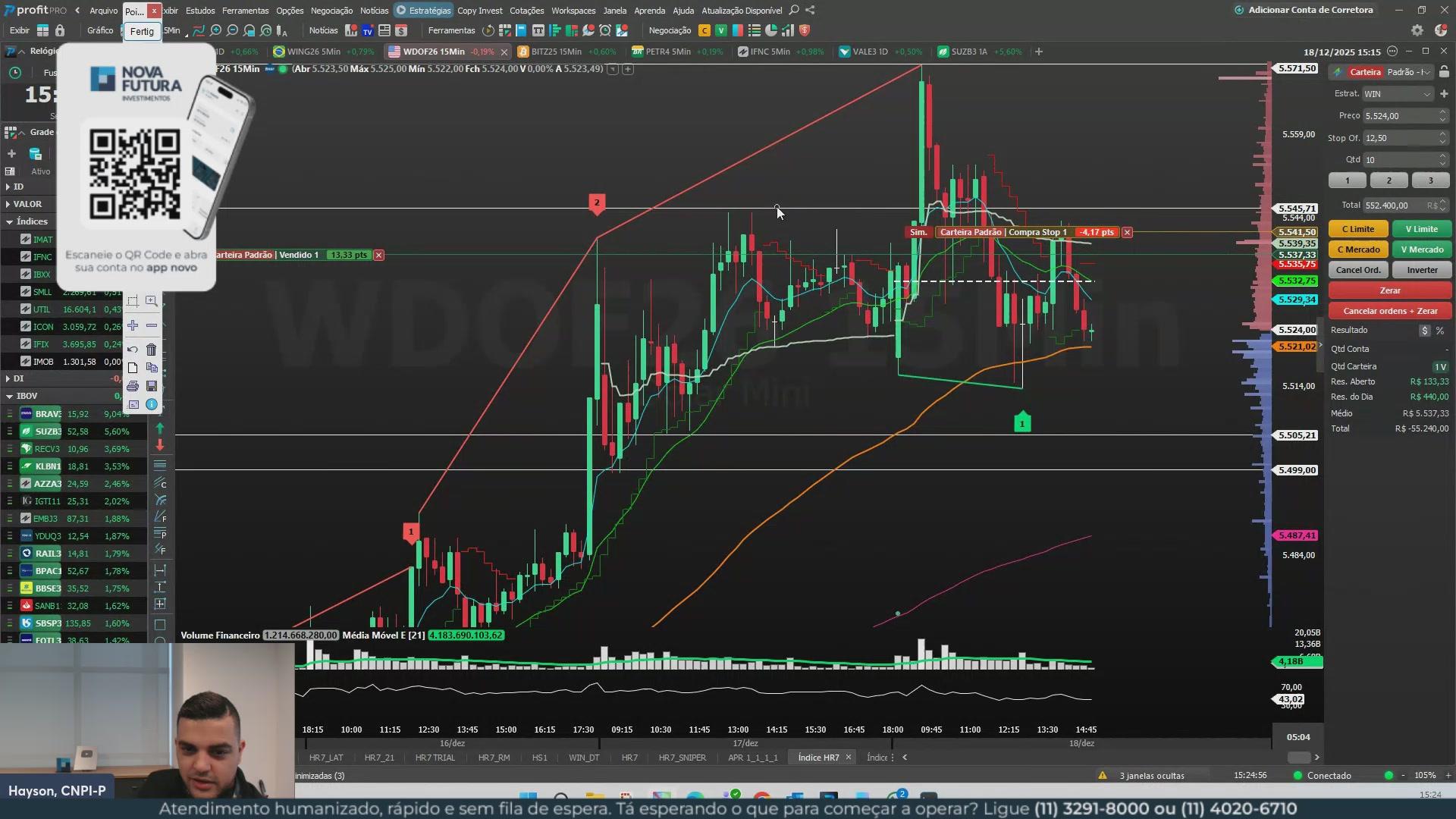Select the green up-arrow drawing tool
Image resolution: width=1456 pixels, height=819 pixels.
point(160,428)
